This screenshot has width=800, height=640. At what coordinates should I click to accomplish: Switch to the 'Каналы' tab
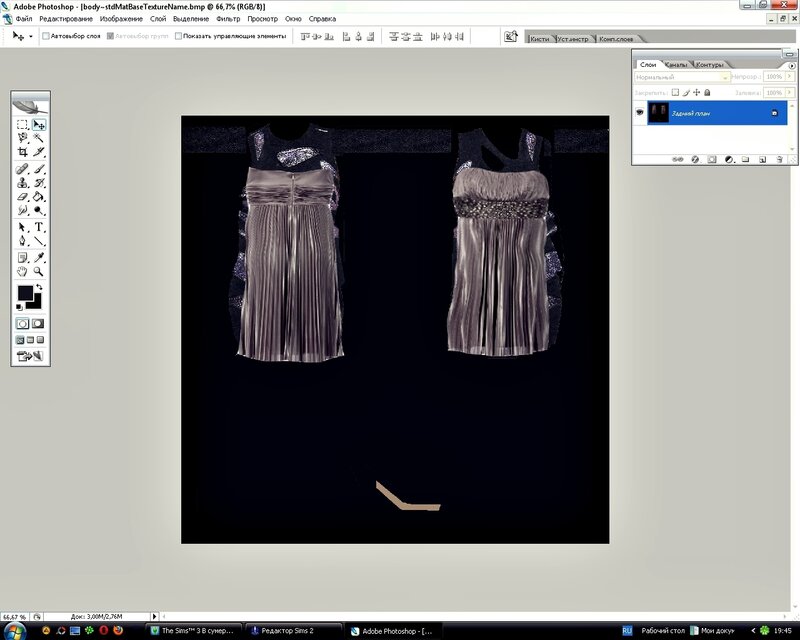coord(674,65)
